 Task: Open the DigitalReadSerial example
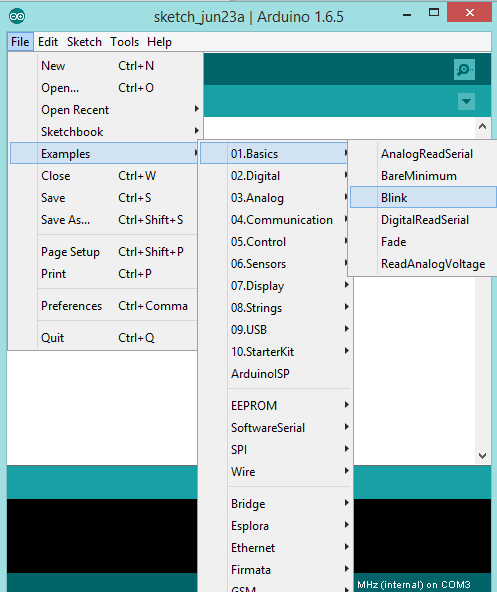(423, 219)
